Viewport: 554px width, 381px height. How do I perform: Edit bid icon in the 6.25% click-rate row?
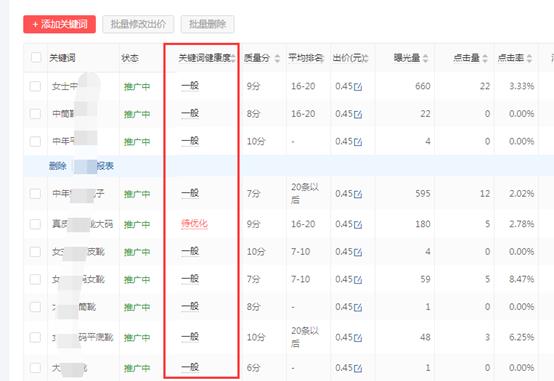[358, 338]
